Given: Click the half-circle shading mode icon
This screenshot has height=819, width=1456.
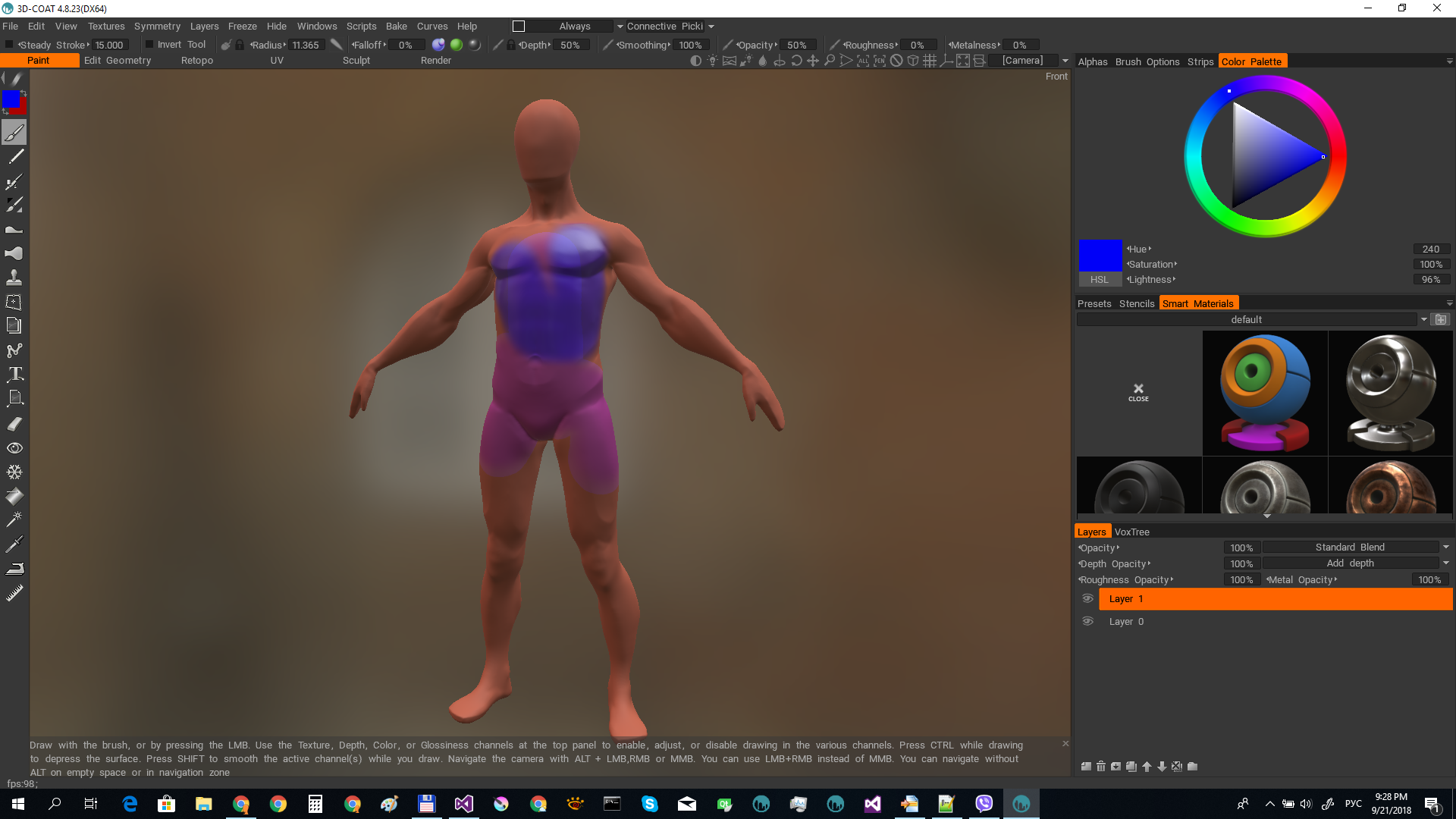Looking at the screenshot, I should click(695, 61).
